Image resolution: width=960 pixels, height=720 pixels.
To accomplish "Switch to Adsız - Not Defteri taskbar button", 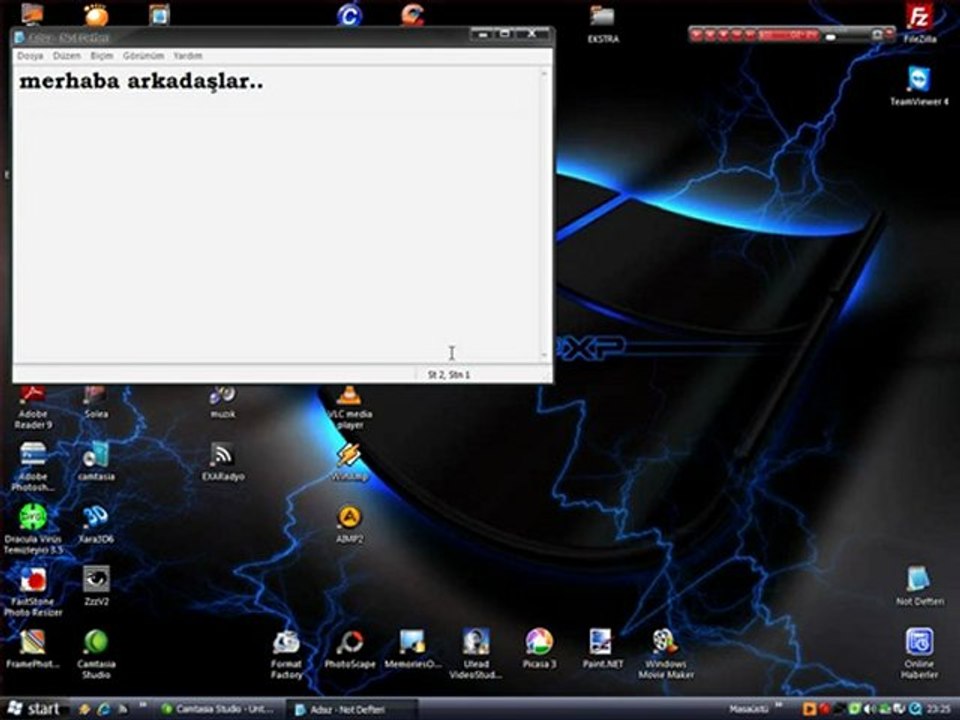I will coord(351,709).
